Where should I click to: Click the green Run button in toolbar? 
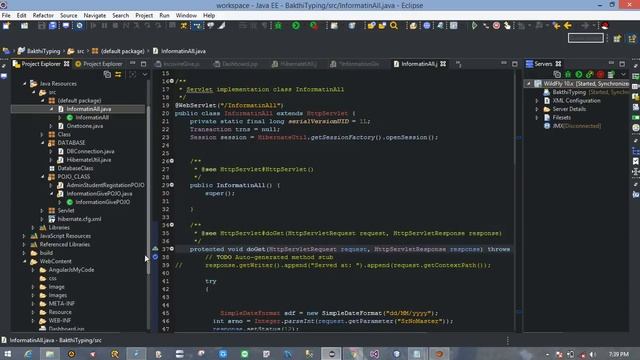click(296, 26)
